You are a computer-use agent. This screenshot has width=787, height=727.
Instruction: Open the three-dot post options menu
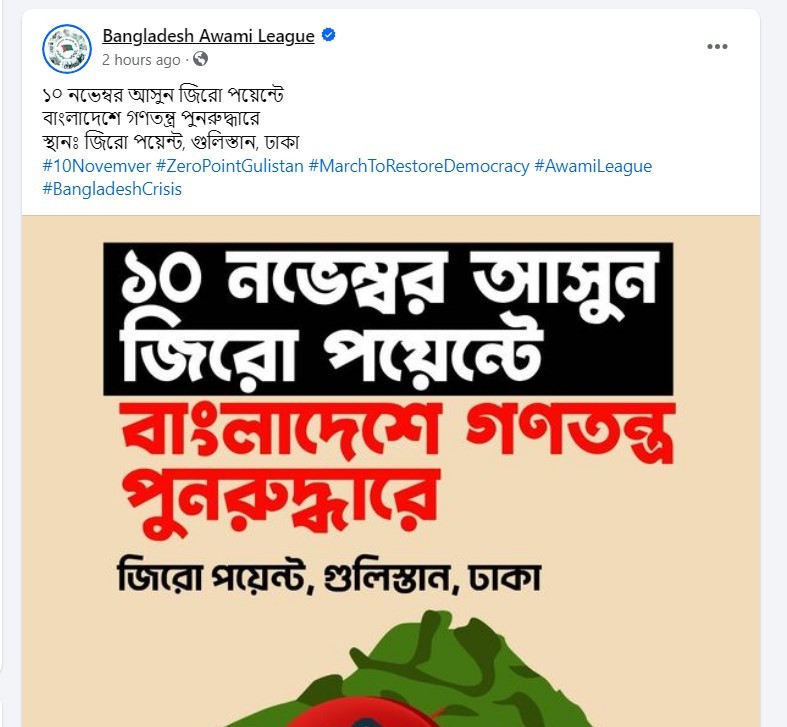coord(717,47)
